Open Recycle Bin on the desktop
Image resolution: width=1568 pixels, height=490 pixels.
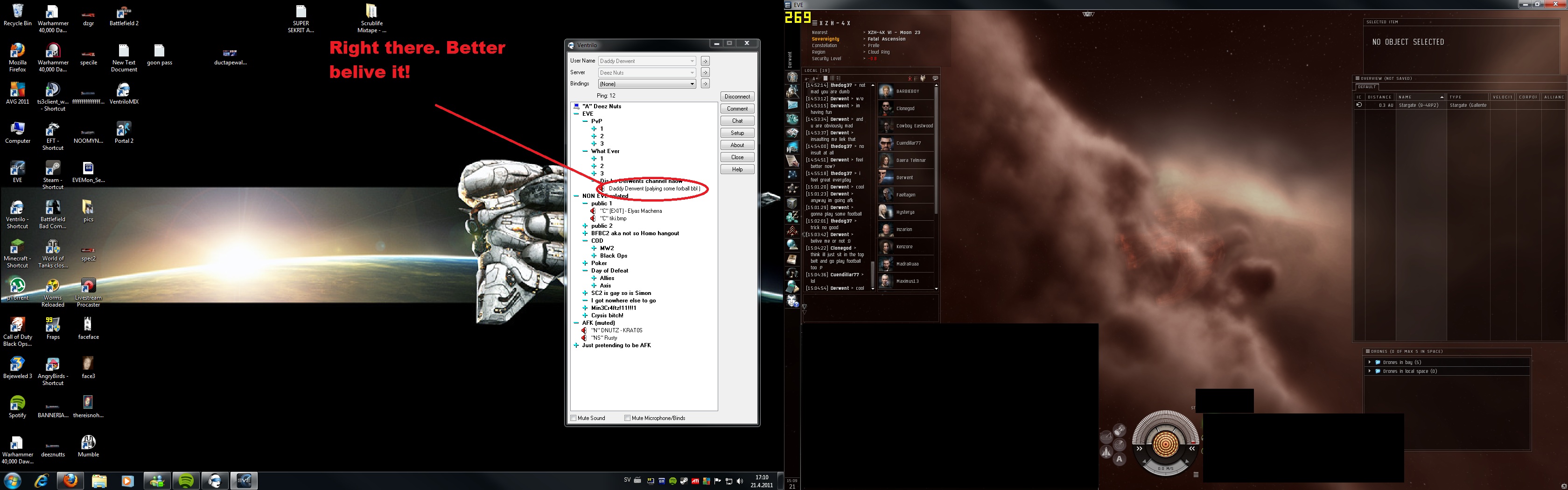18,16
